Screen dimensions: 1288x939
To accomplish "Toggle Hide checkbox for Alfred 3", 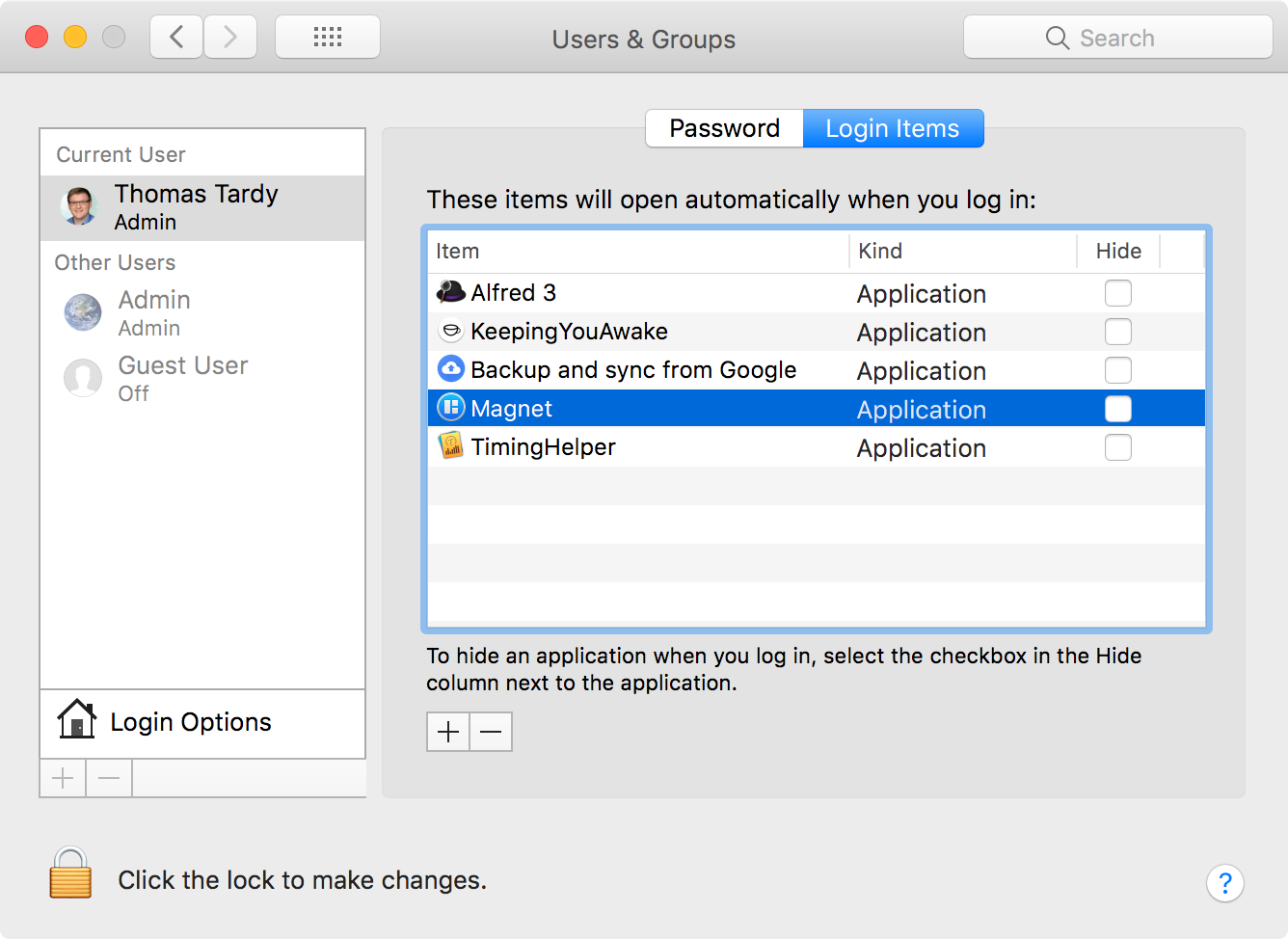I will [x=1118, y=293].
